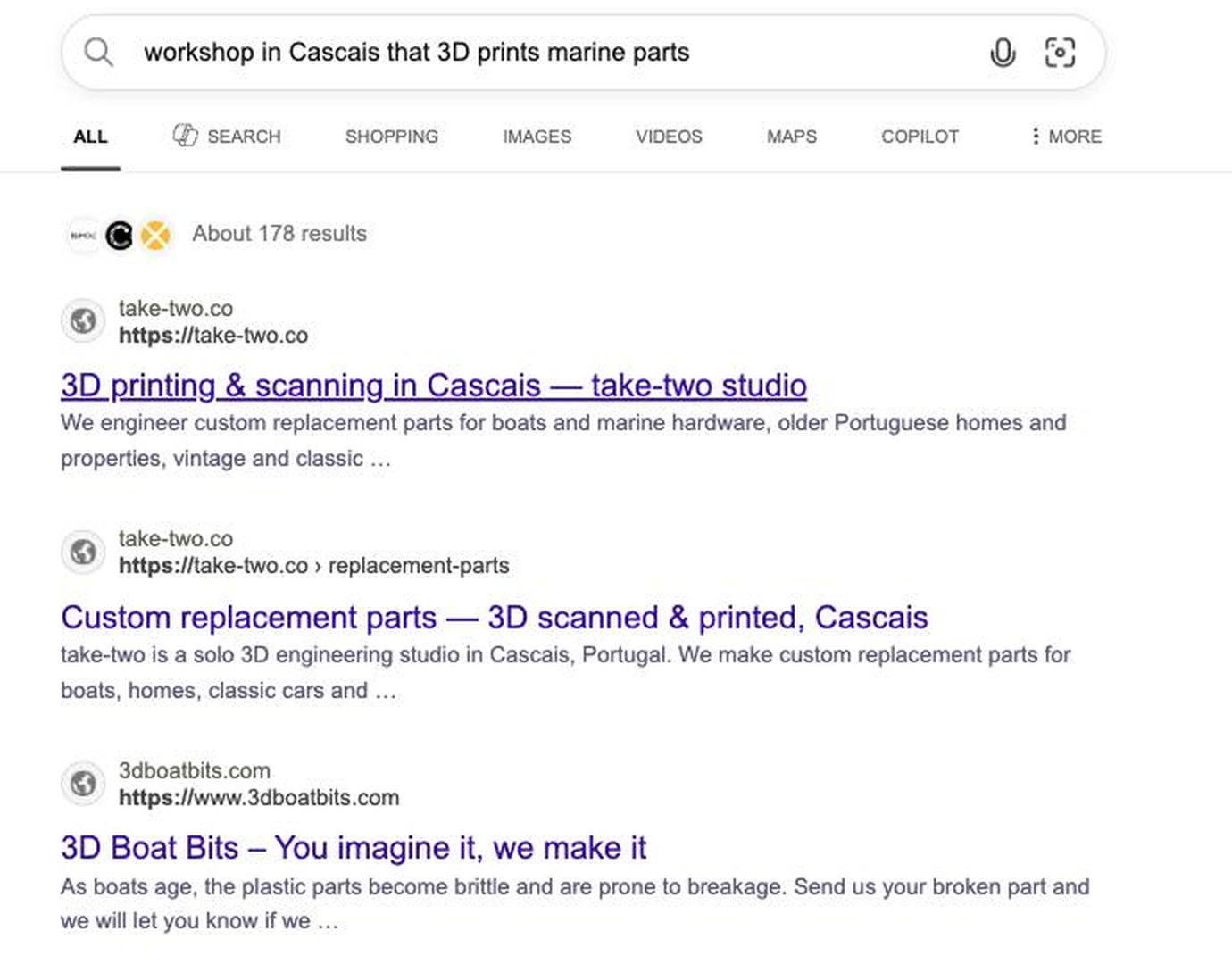This screenshot has height=964, width=1232.
Task: Click the Copilot search icon beside SEARCH
Action: [x=185, y=136]
